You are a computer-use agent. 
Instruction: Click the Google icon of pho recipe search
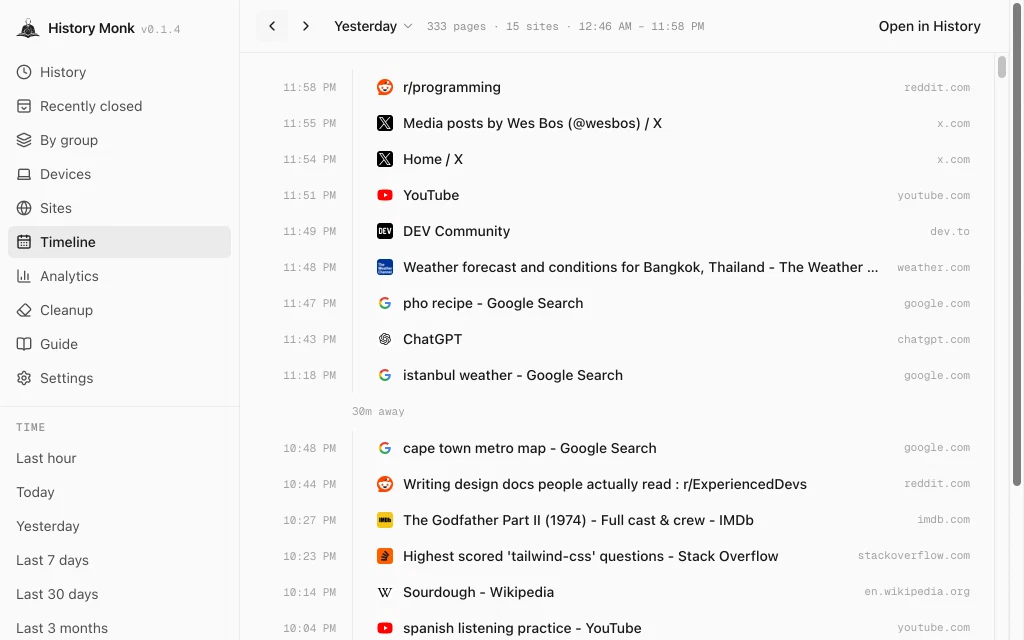click(x=385, y=303)
